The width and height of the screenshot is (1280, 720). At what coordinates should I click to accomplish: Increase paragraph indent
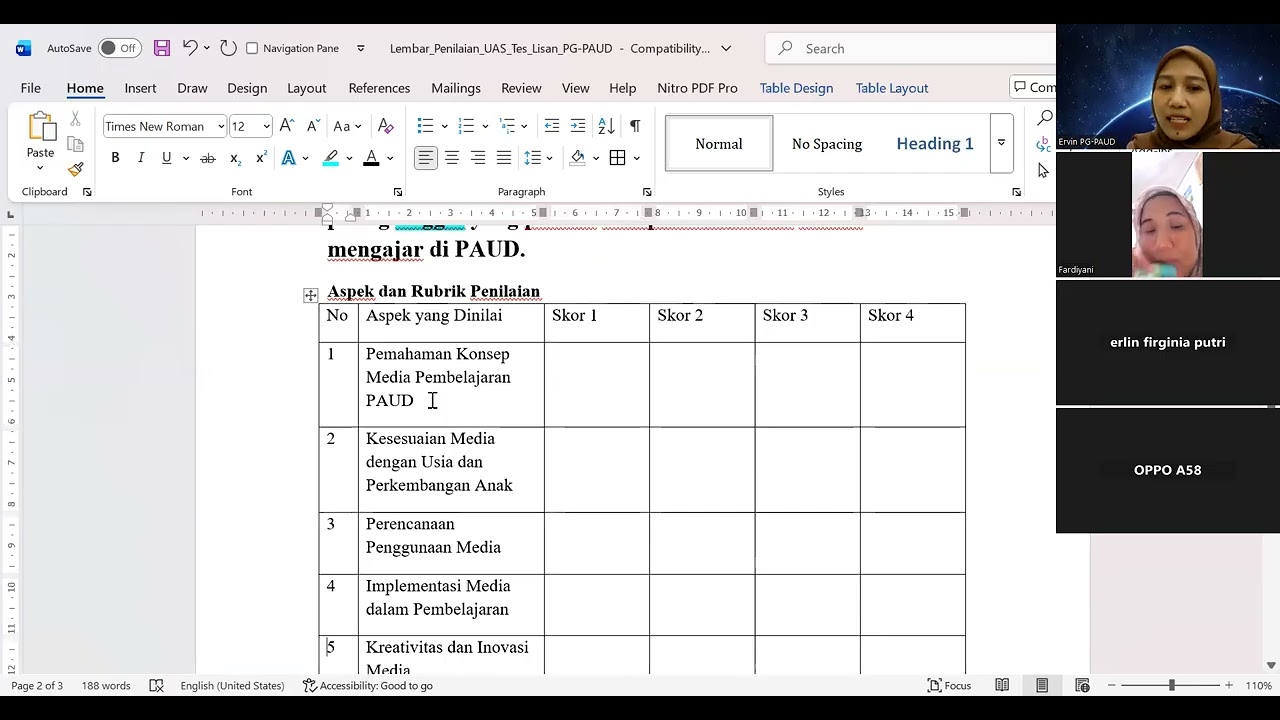[x=578, y=126]
